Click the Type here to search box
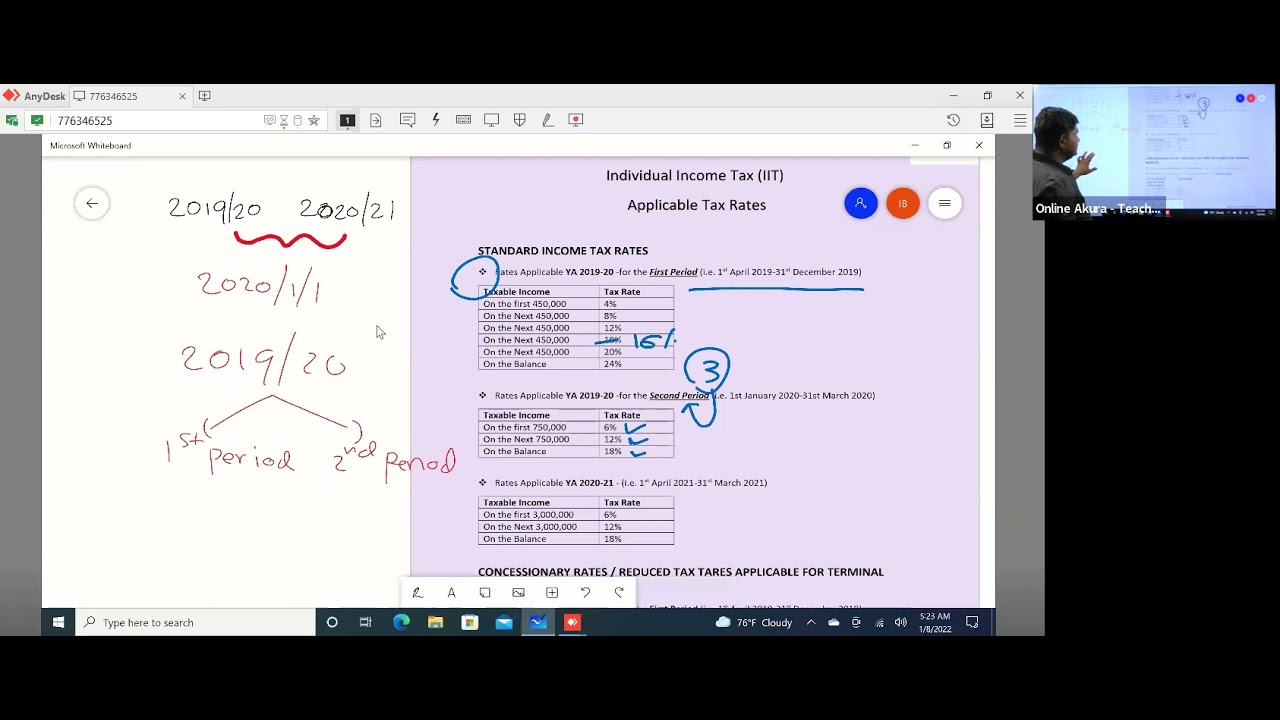 pyautogui.click(x=196, y=622)
